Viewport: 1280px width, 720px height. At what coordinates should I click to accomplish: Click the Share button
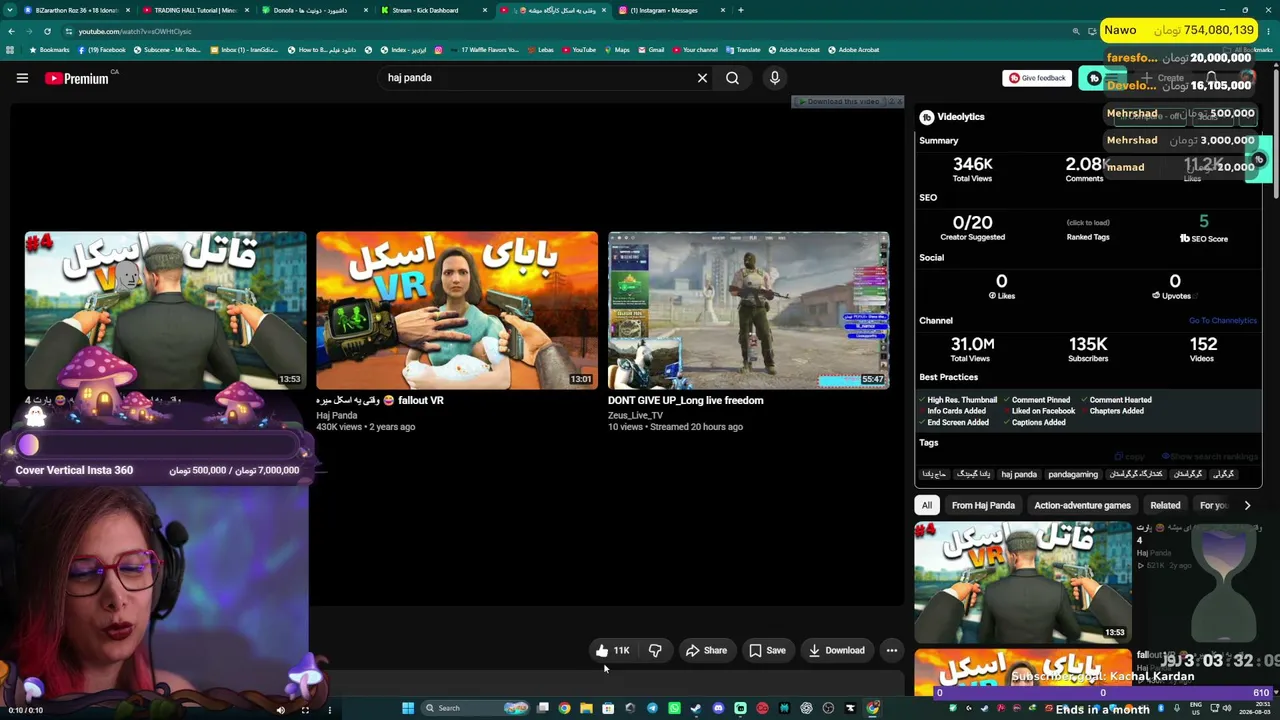tap(706, 650)
